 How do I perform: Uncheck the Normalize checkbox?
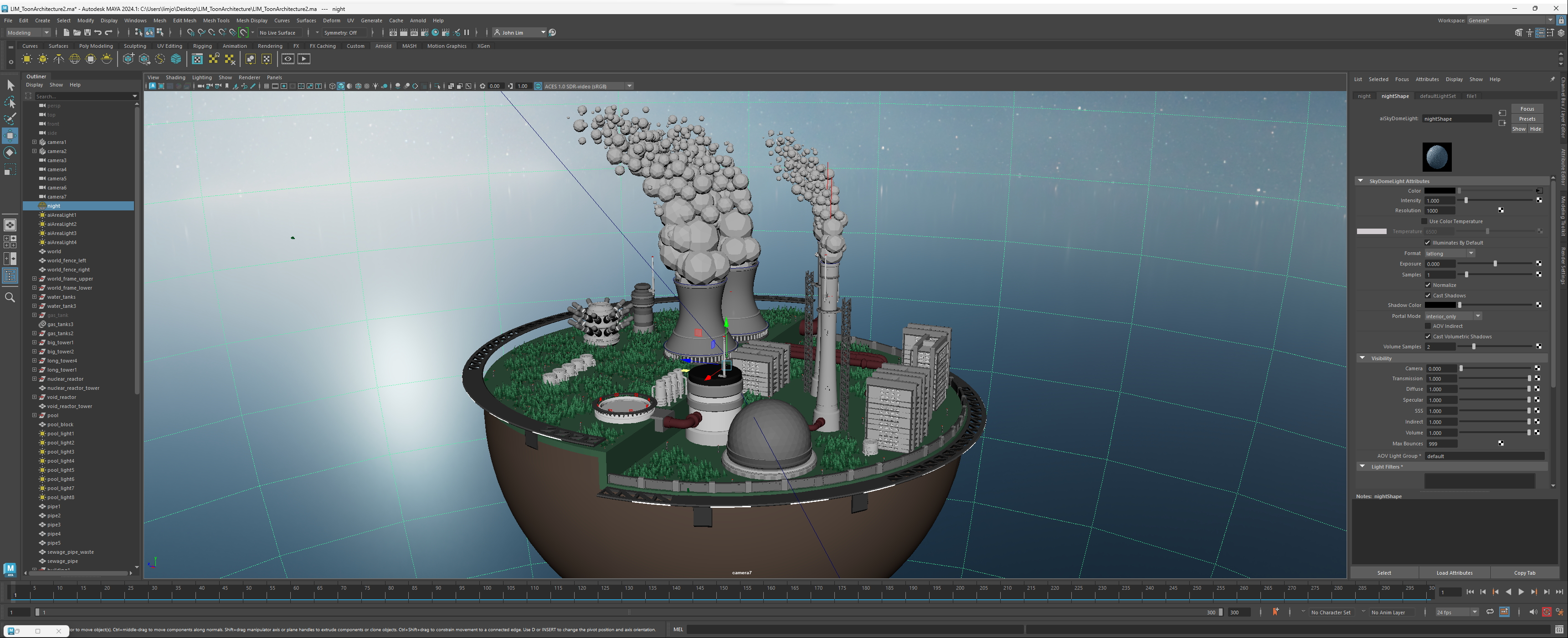click(1427, 285)
